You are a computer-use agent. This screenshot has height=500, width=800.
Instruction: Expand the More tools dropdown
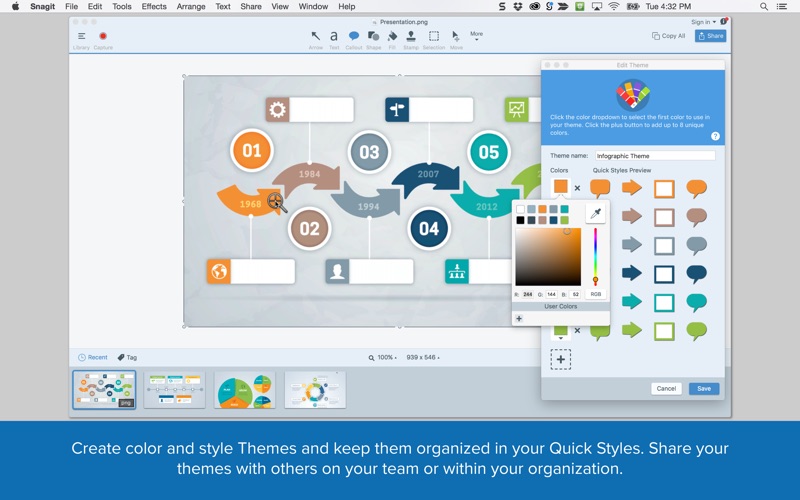click(x=477, y=36)
